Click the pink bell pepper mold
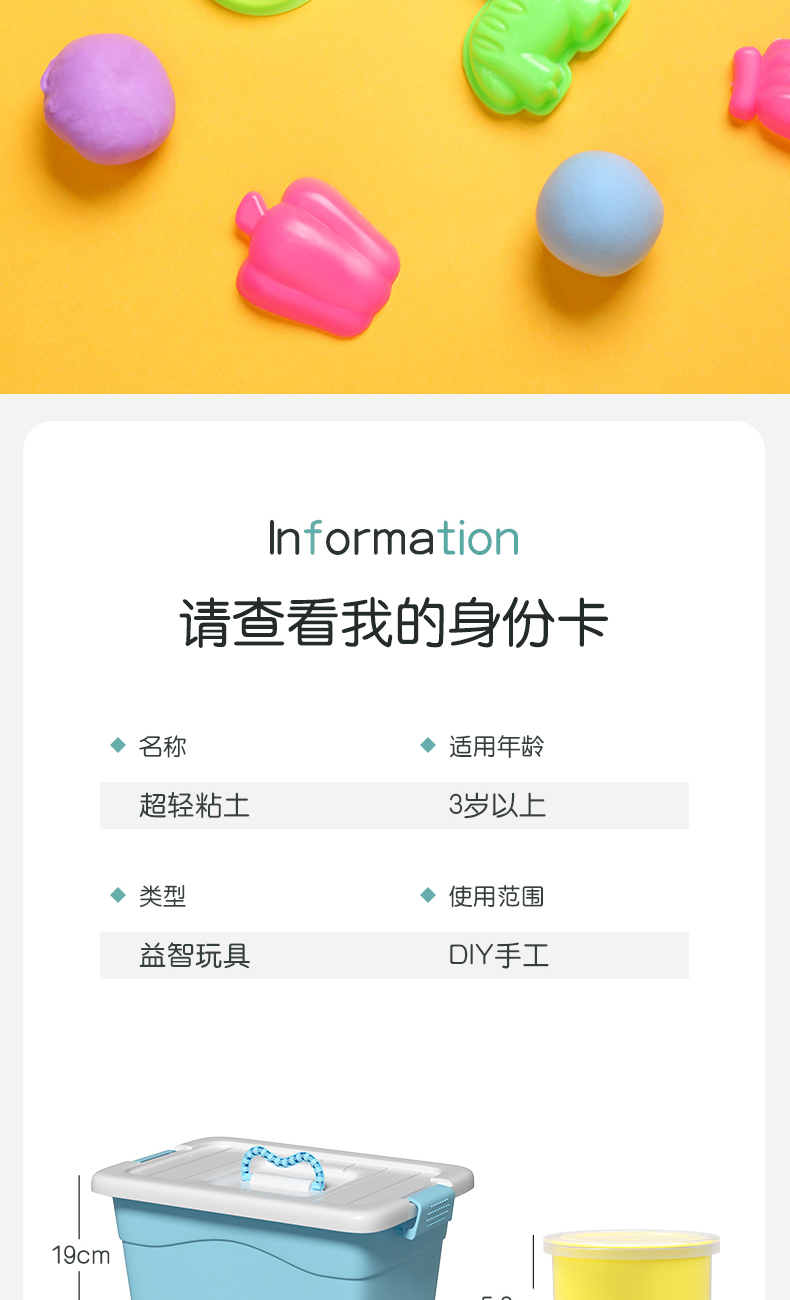Image resolution: width=790 pixels, height=1300 pixels. [x=317, y=256]
